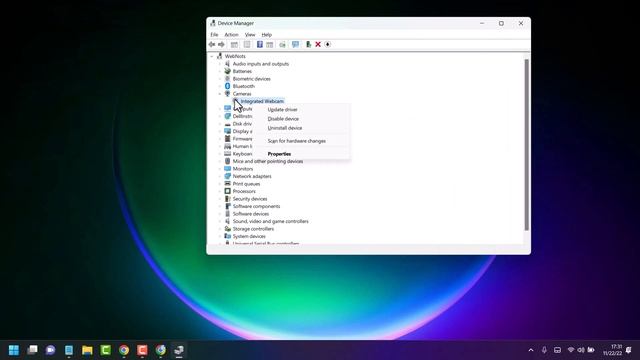Open the View menu

tap(250, 35)
